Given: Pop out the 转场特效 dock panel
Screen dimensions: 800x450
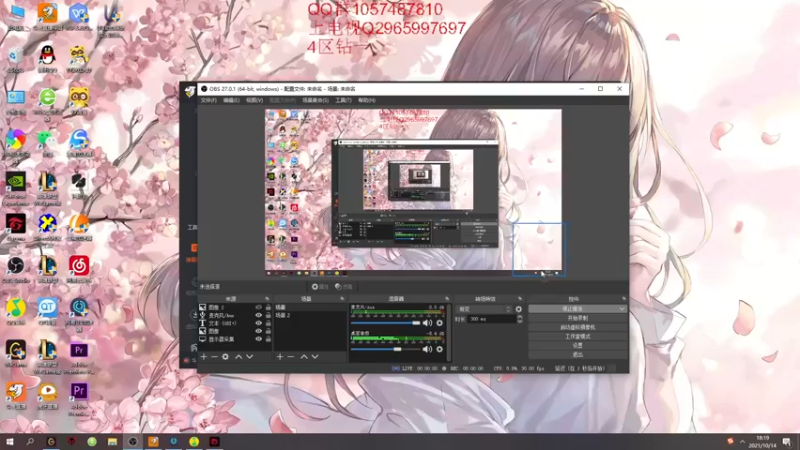Looking at the screenshot, I should coord(520,299).
